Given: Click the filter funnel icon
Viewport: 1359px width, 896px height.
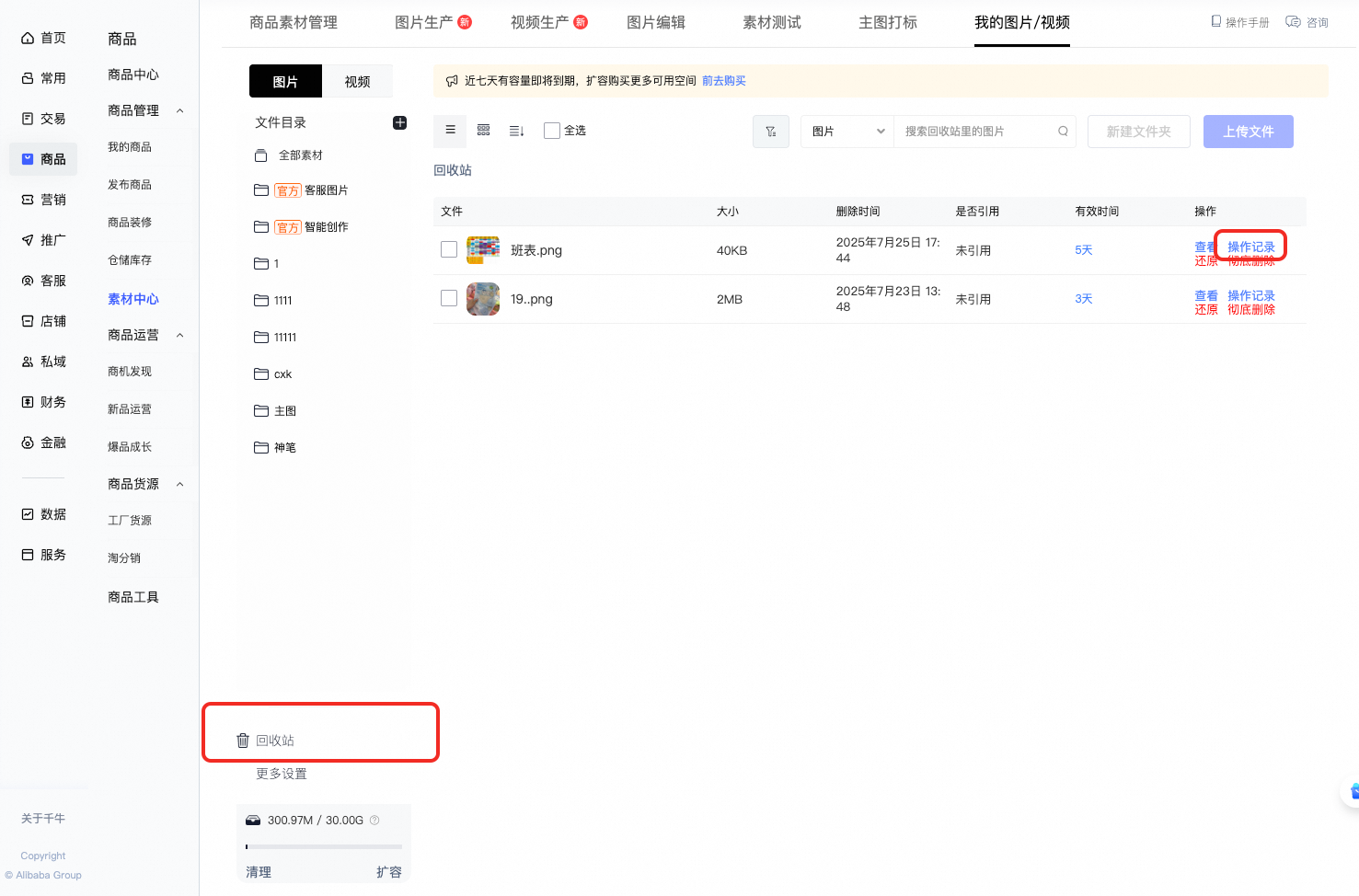Looking at the screenshot, I should tap(771, 132).
